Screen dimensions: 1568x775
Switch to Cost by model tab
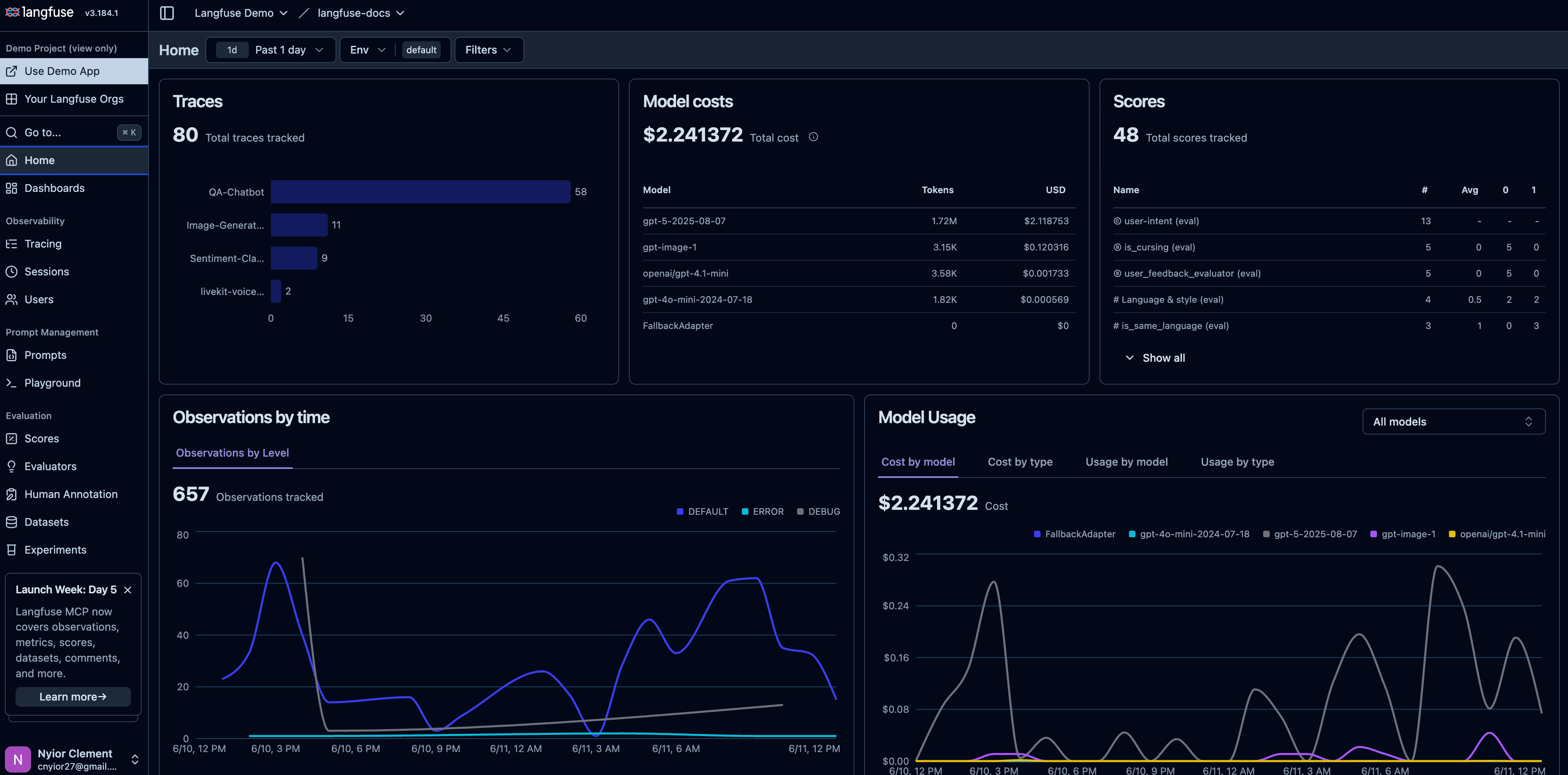coord(918,462)
